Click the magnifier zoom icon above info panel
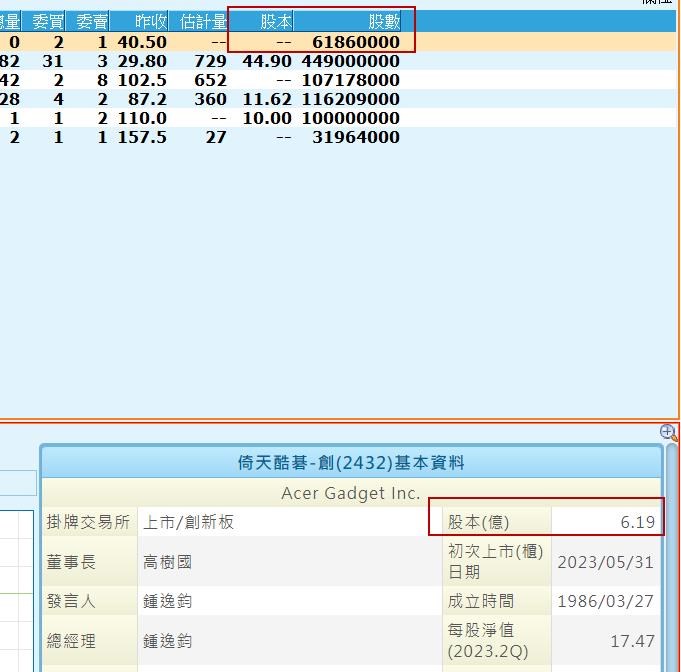Image resolution: width=681 pixels, height=672 pixels. (669, 433)
